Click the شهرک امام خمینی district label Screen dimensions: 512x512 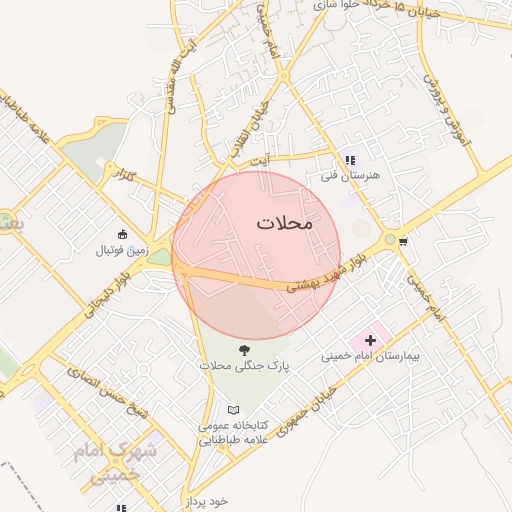pos(115,463)
